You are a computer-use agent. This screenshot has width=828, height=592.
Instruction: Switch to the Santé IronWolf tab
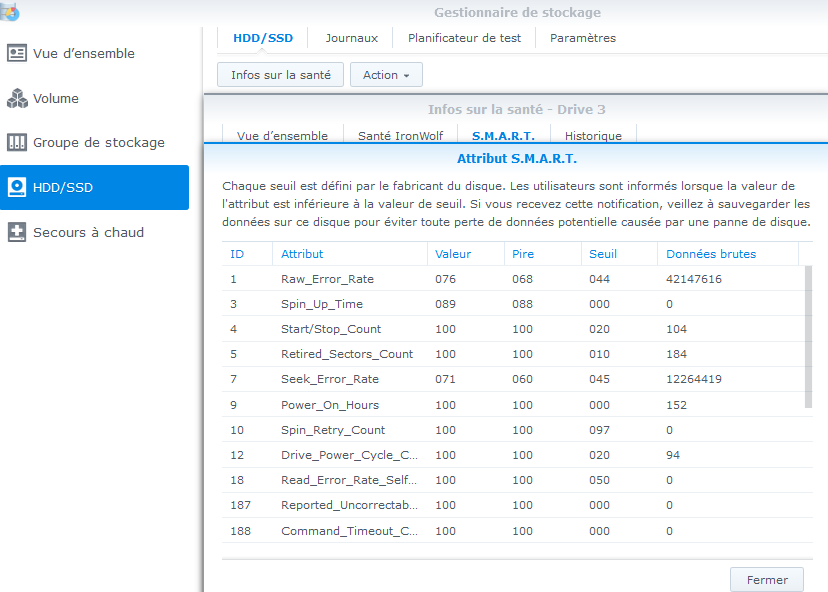(x=400, y=135)
